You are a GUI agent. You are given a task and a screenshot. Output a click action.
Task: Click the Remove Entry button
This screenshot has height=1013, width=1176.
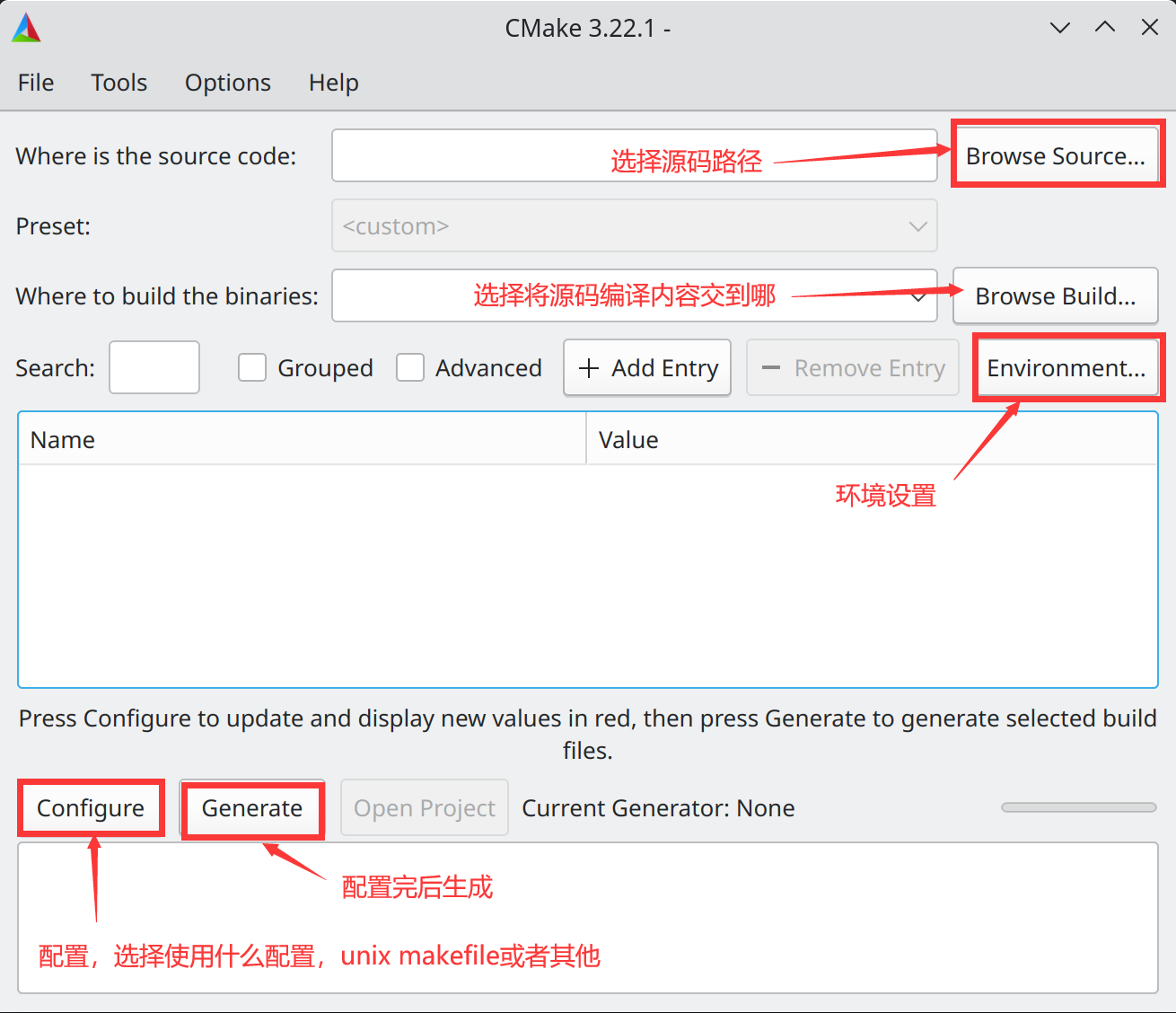853,367
